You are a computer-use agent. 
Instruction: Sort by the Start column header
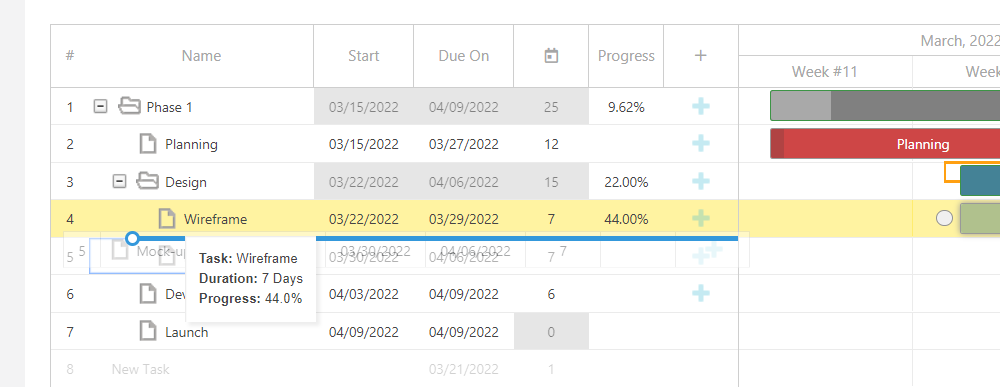[364, 55]
